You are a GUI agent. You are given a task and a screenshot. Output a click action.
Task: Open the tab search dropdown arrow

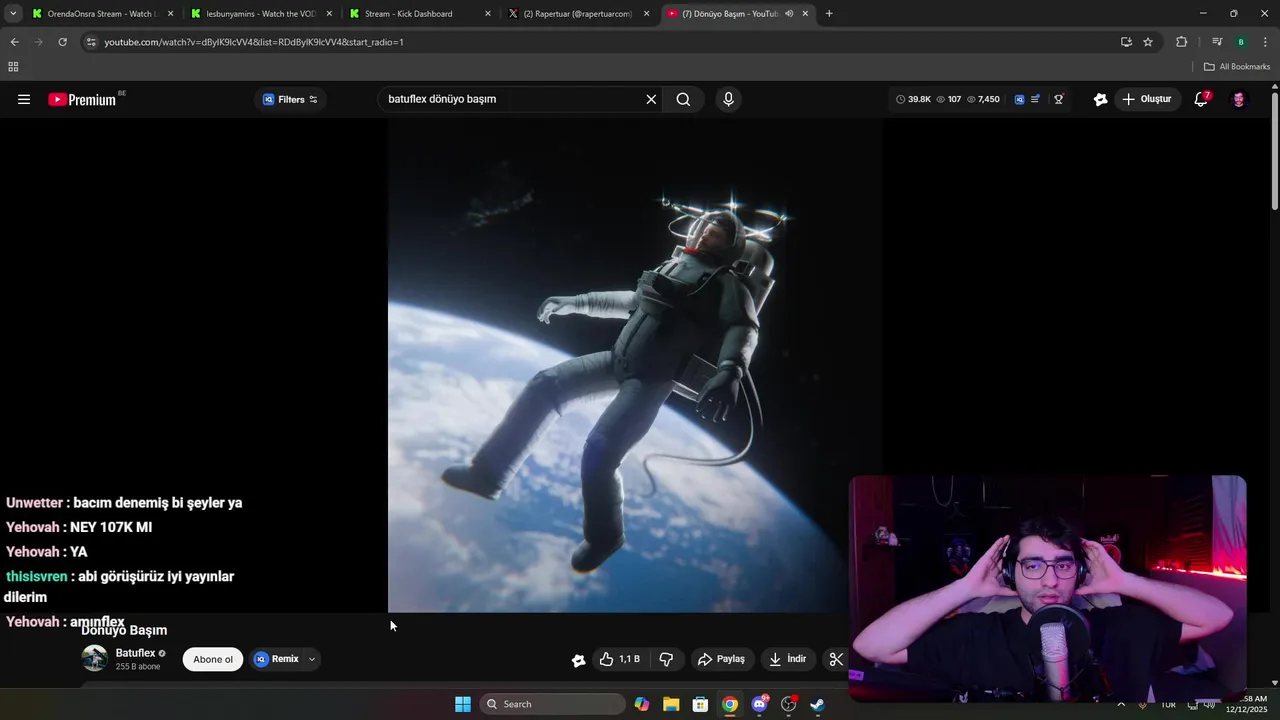(x=13, y=14)
